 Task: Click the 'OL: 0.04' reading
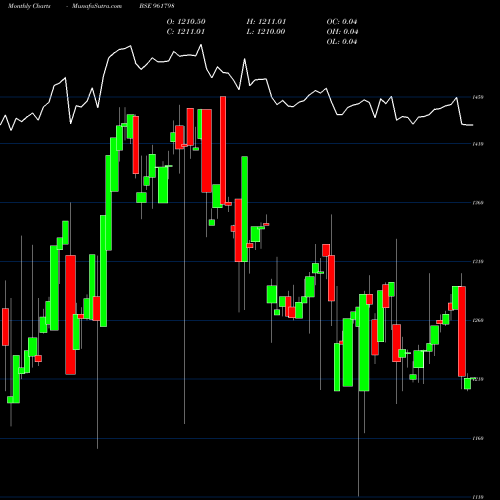(x=342, y=42)
